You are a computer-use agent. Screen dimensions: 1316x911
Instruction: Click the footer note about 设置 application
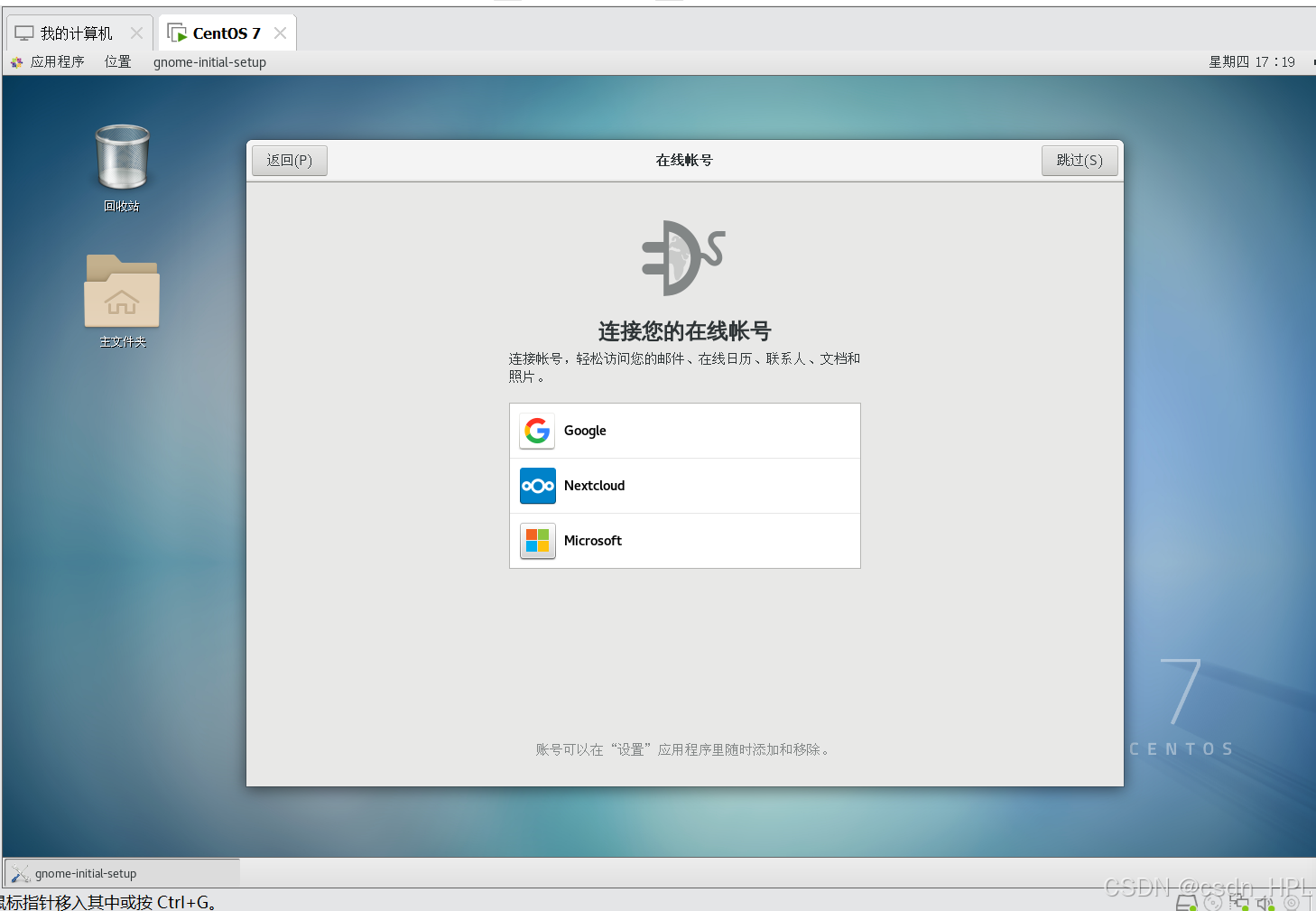(x=683, y=749)
